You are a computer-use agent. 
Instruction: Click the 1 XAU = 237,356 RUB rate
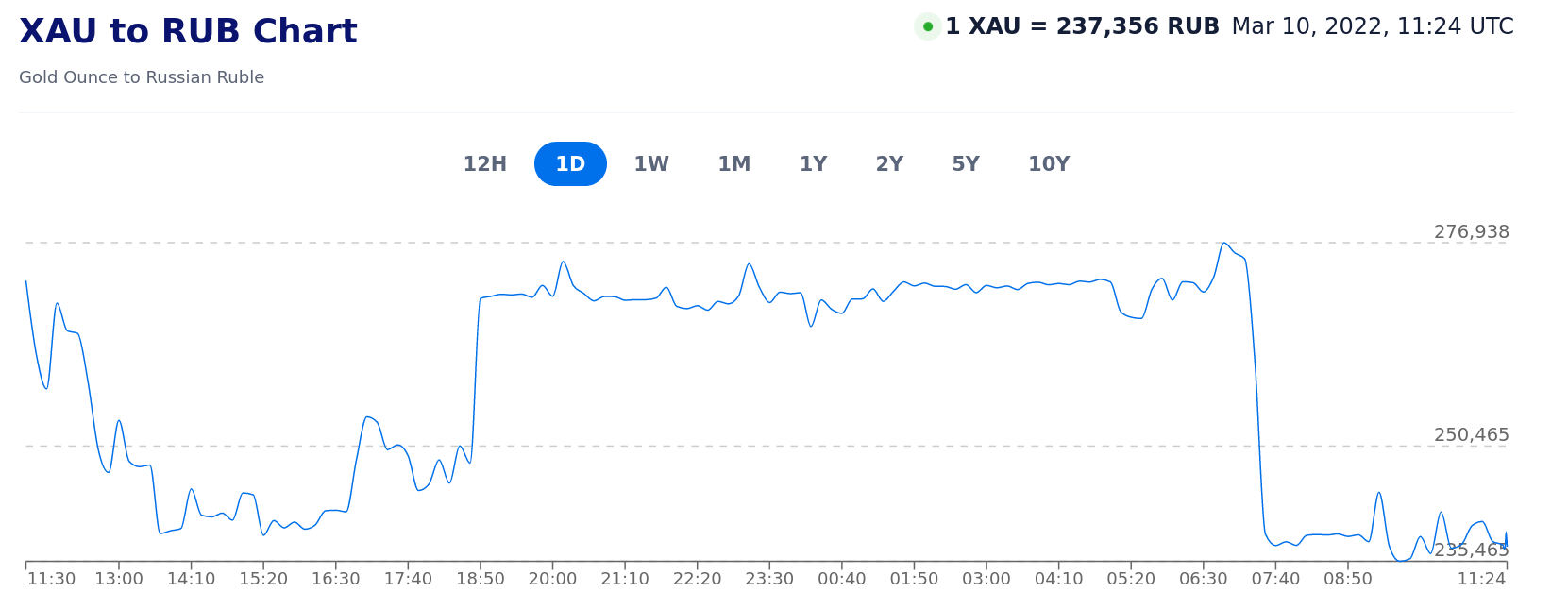(1082, 26)
